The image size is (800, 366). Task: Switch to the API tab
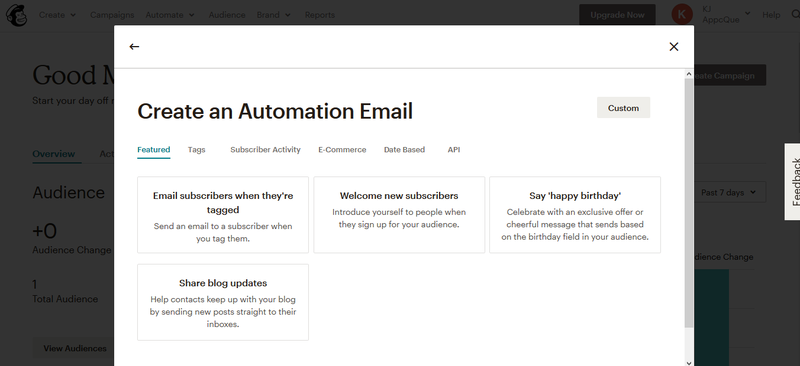tap(454, 150)
